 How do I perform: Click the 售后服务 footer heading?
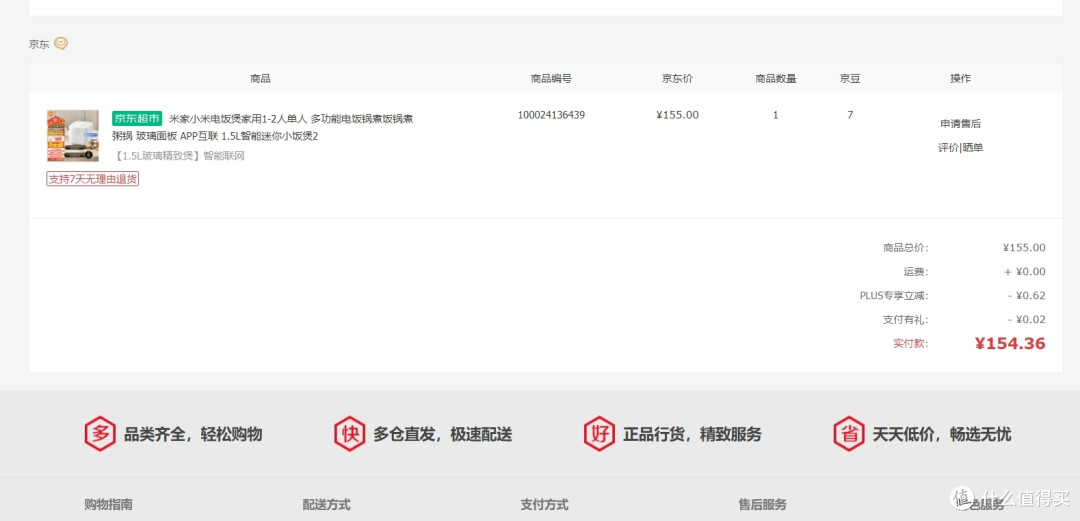coord(762,504)
